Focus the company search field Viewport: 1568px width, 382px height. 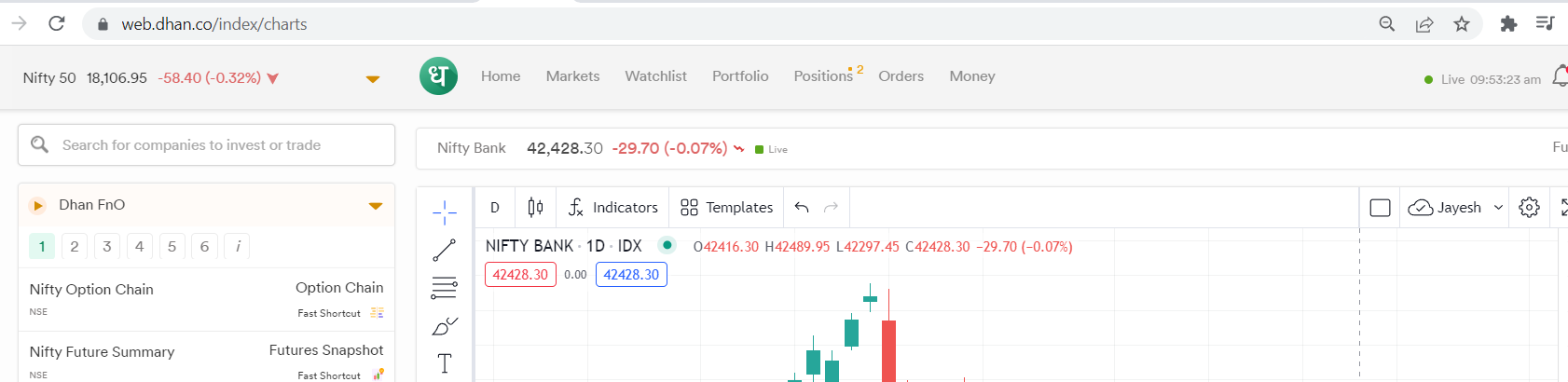tap(206, 145)
